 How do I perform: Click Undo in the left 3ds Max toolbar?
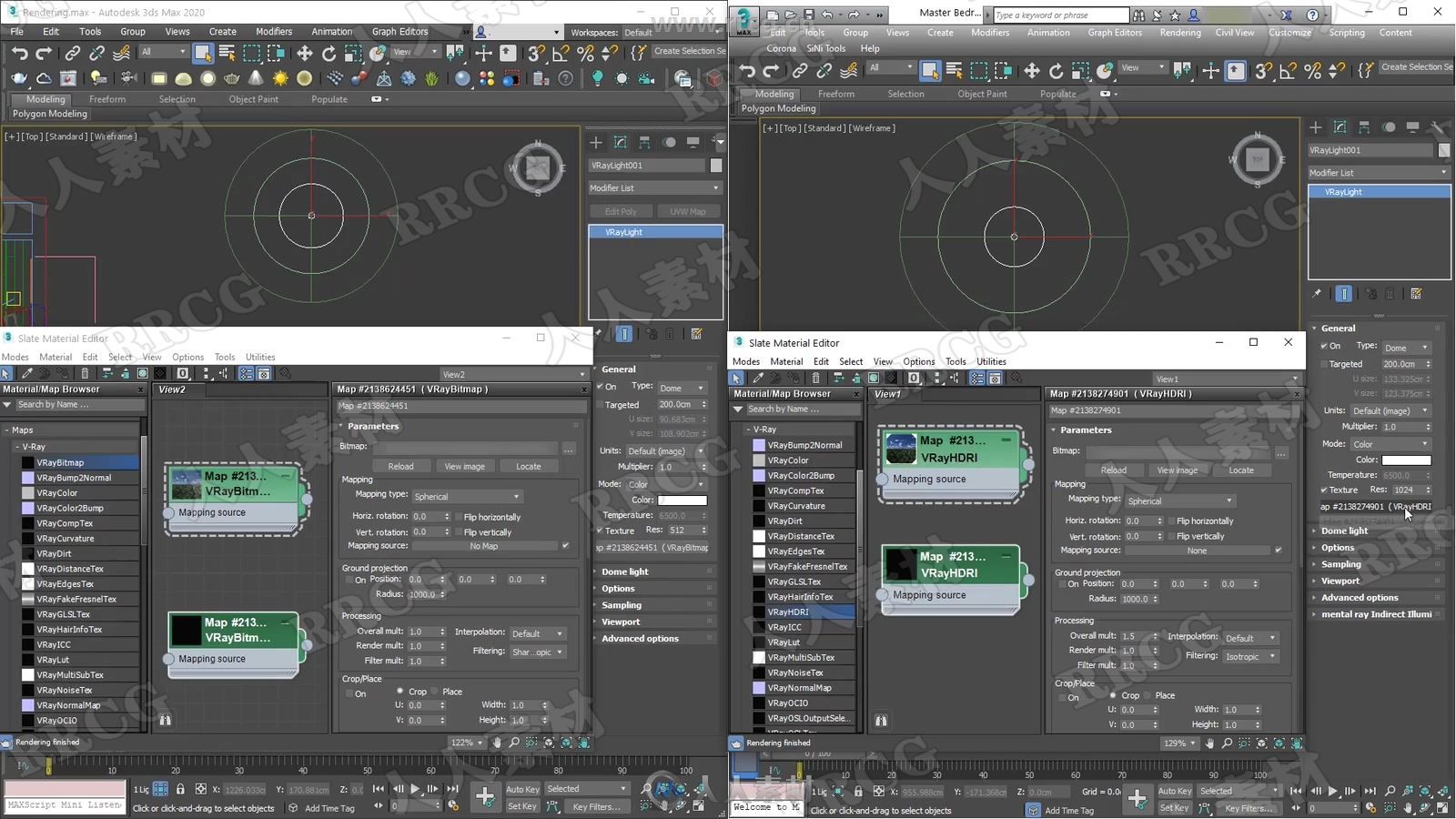(x=19, y=53)
